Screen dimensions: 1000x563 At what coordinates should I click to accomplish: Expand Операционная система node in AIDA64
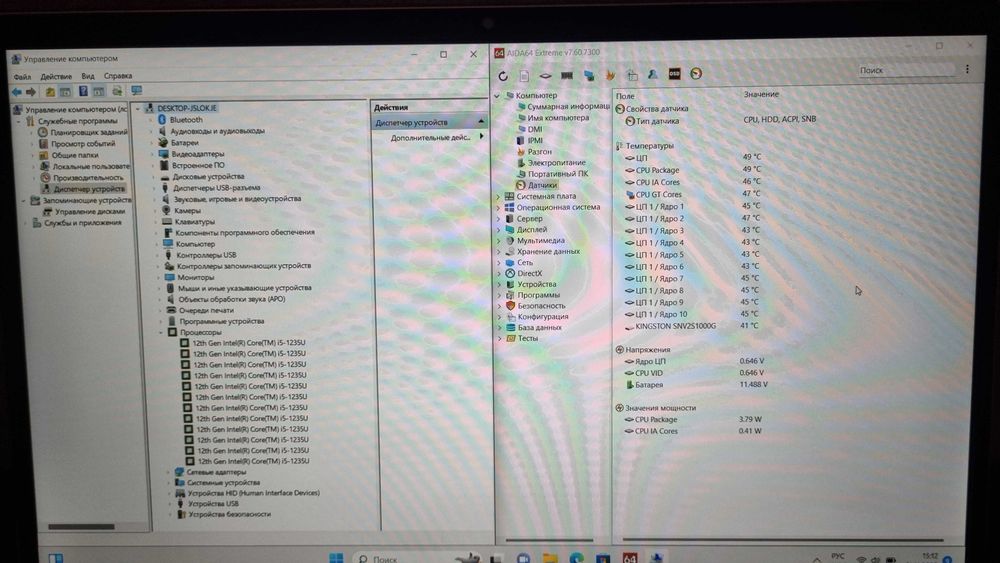pos(499,208)
